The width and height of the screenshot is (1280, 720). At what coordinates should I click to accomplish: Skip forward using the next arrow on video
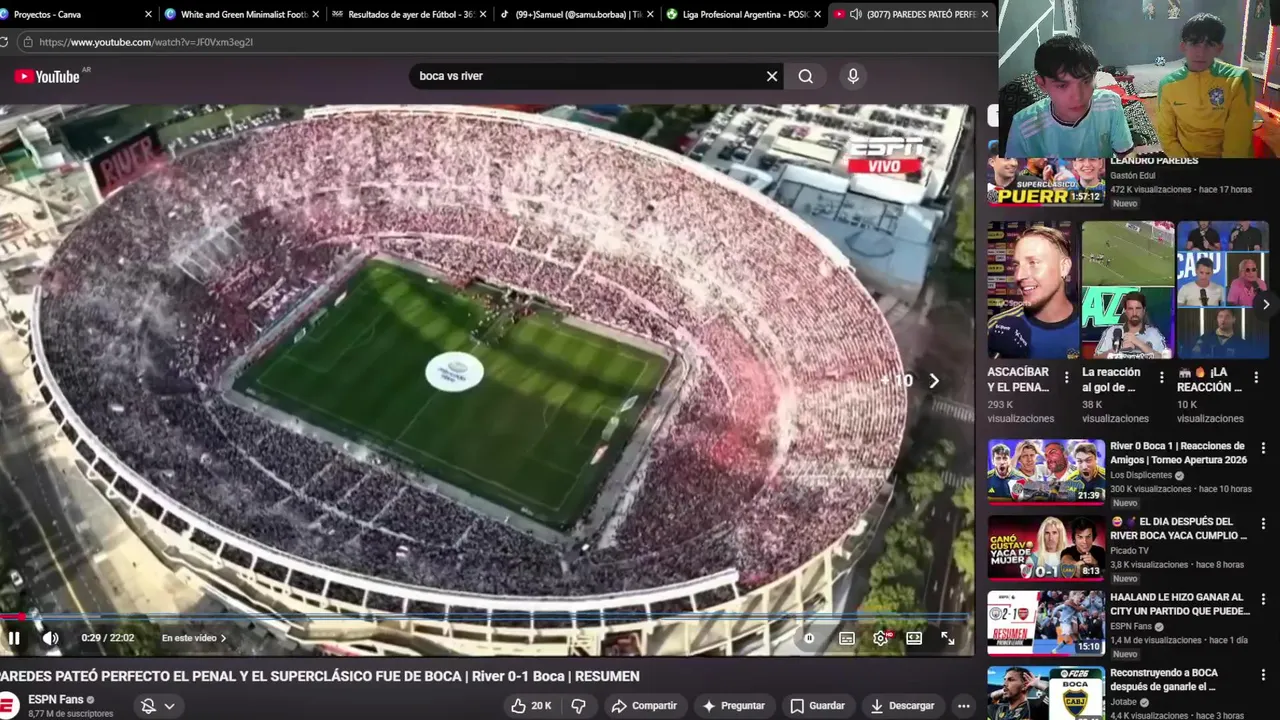coord(934,381)
